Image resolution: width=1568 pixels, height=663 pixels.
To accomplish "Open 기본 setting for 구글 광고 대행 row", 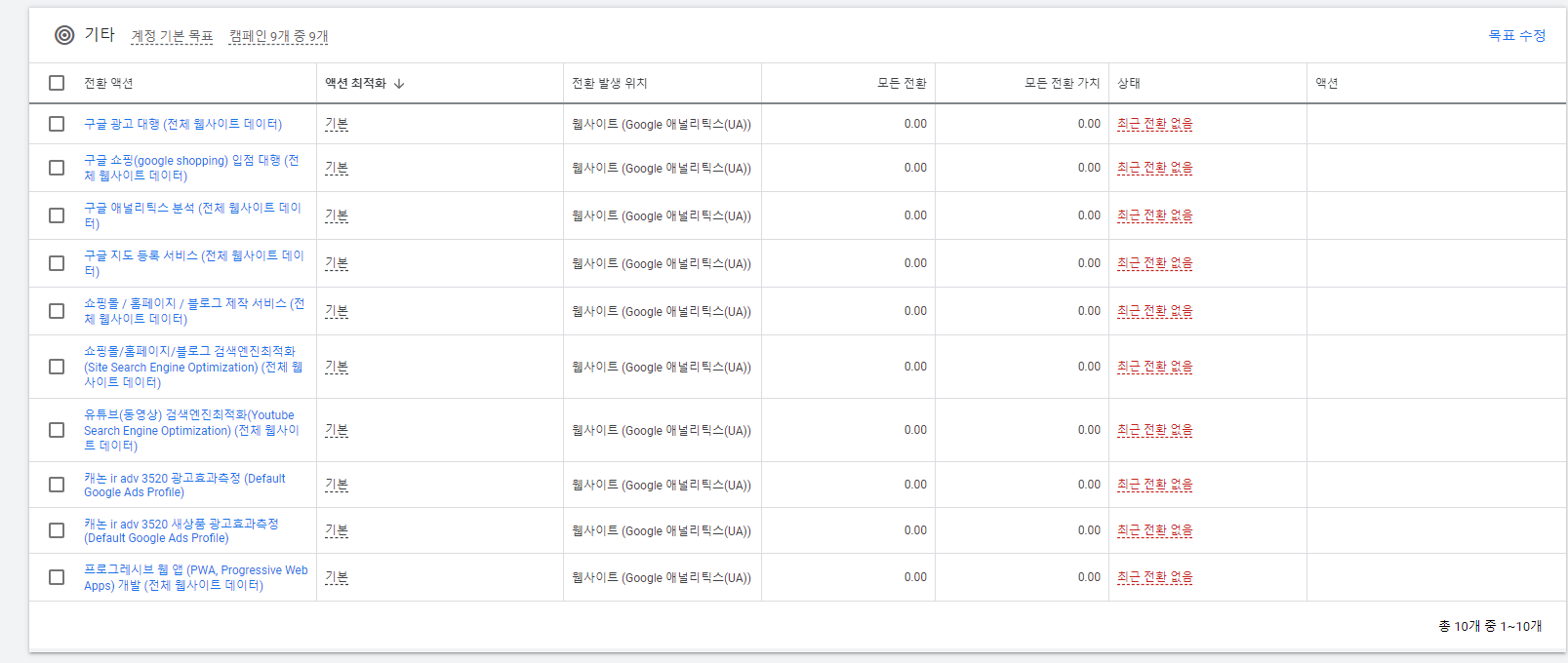I will [337, 124].
